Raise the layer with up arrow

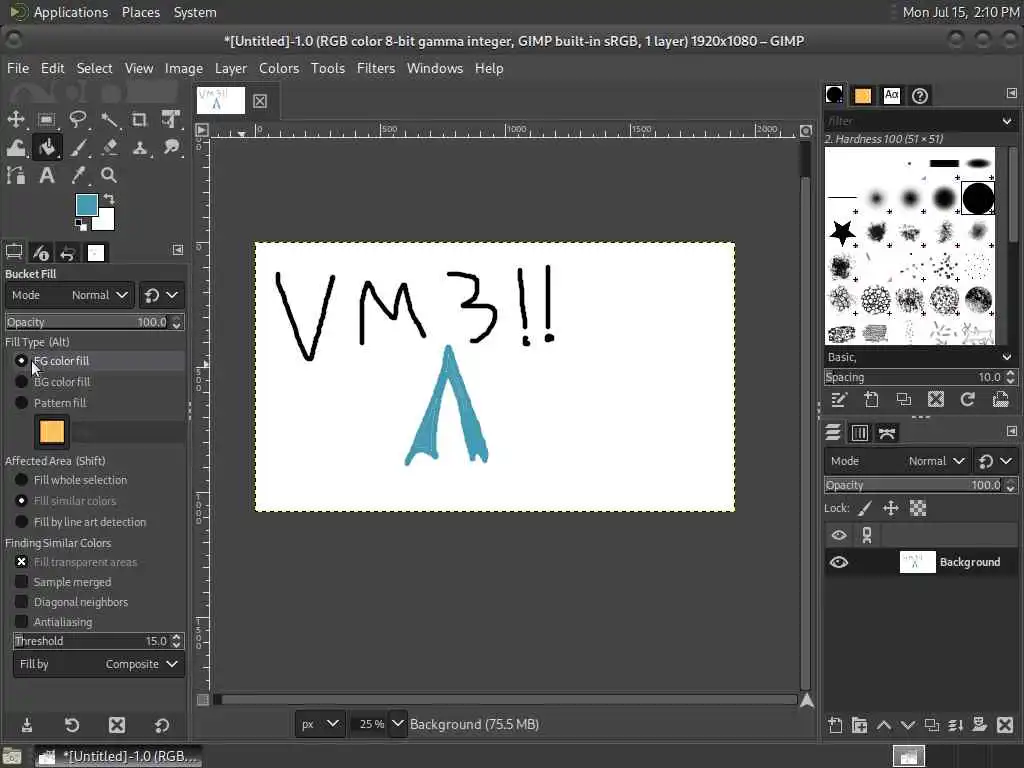(x=884, y=725)
